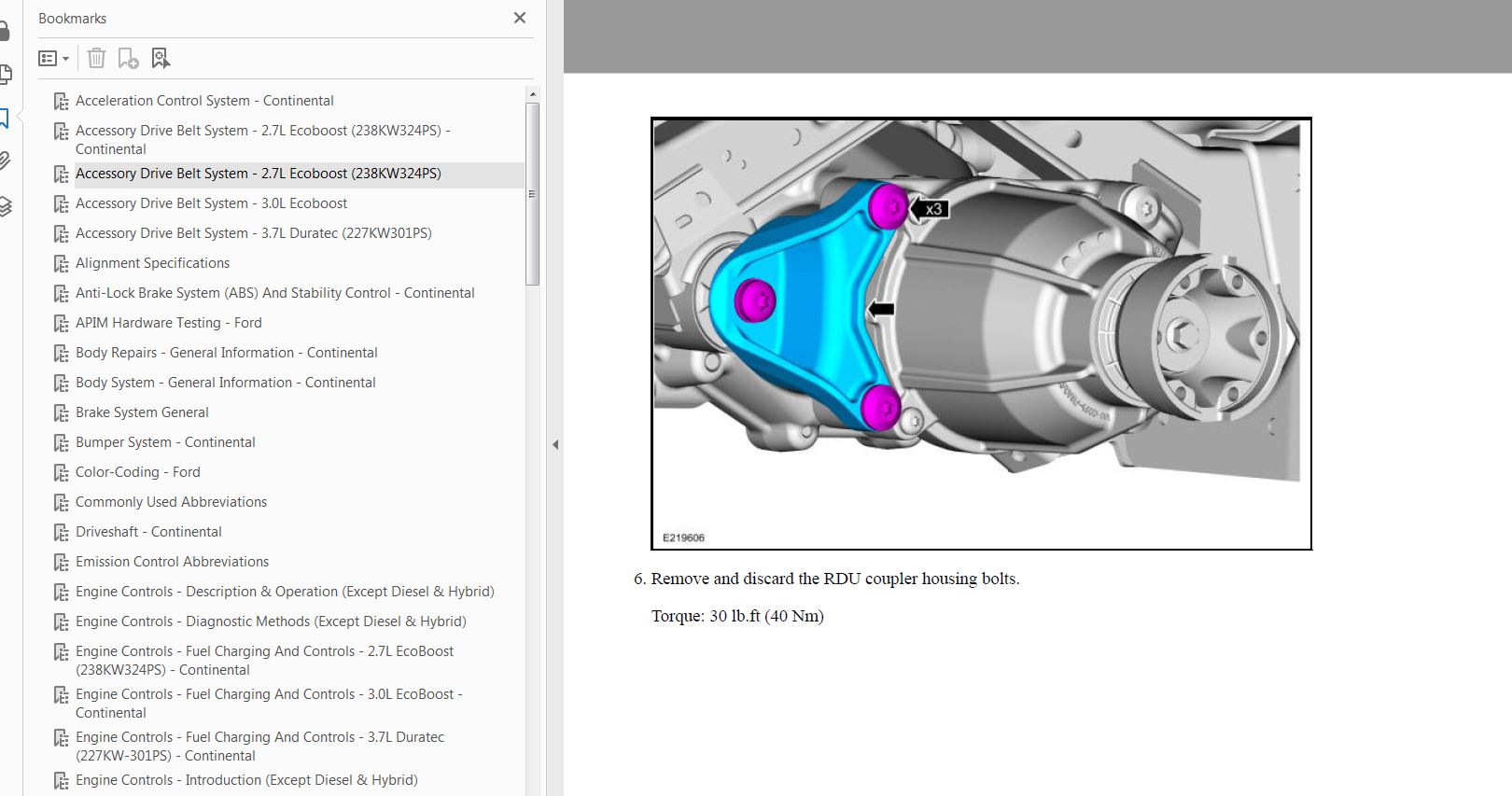Click the bookmarks ribbon sidebar icon
The width and height of the screenshot is (1512, 796).
point(5,118)
